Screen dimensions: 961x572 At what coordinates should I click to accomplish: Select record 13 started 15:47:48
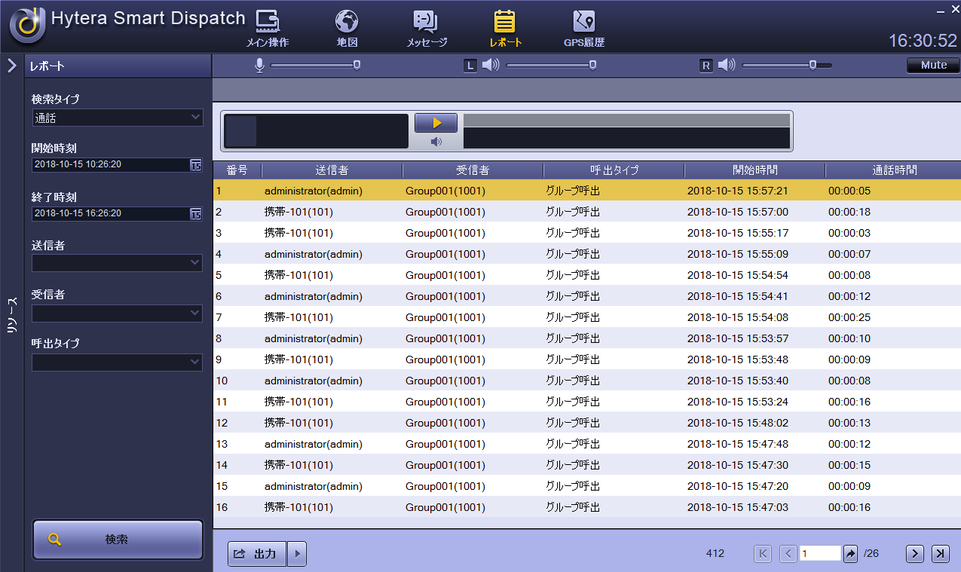(x=587, y=444)
